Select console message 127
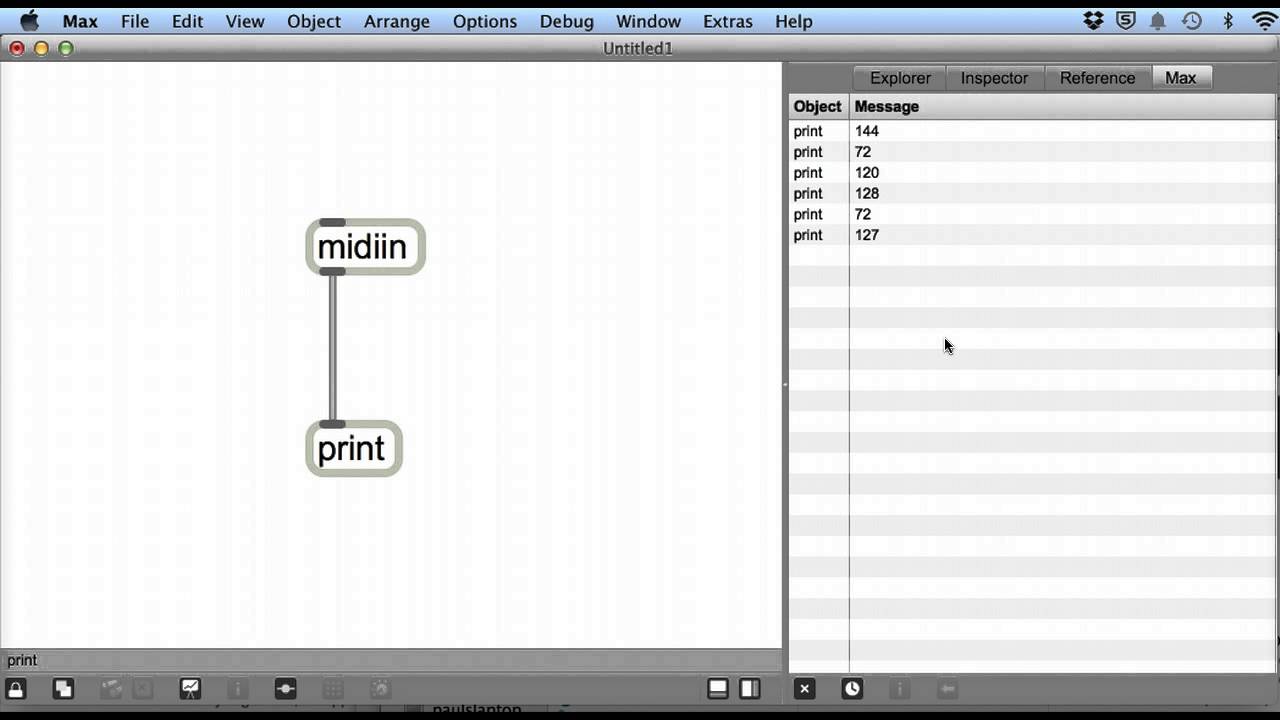1280x720 pixels. [x=867, y=235]
